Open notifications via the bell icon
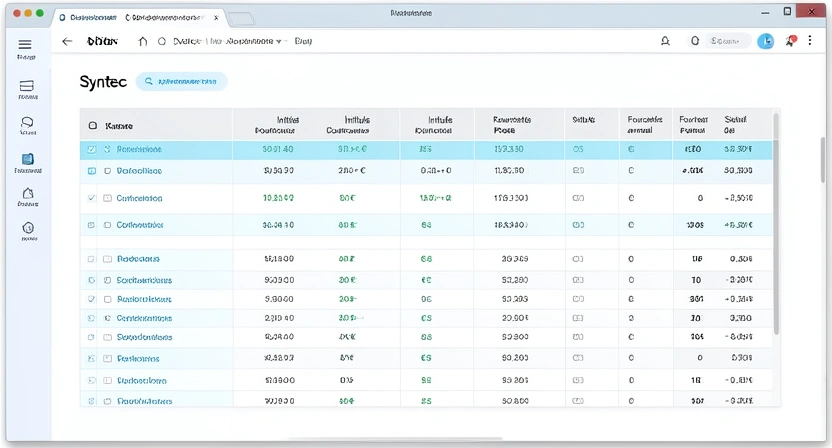 tap(665, 42)
